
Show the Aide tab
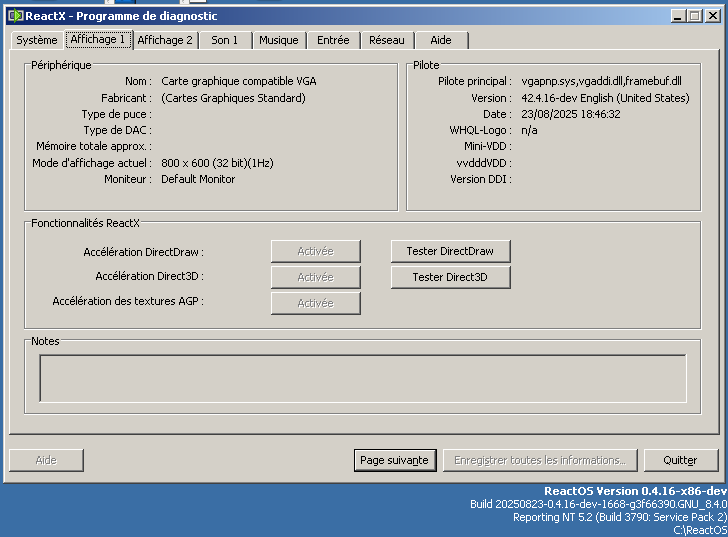[x=441, y=40]
